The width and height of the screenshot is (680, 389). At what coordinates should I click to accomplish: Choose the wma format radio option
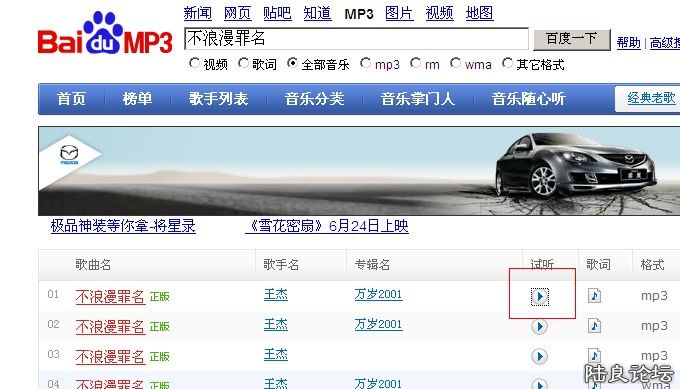455,63
